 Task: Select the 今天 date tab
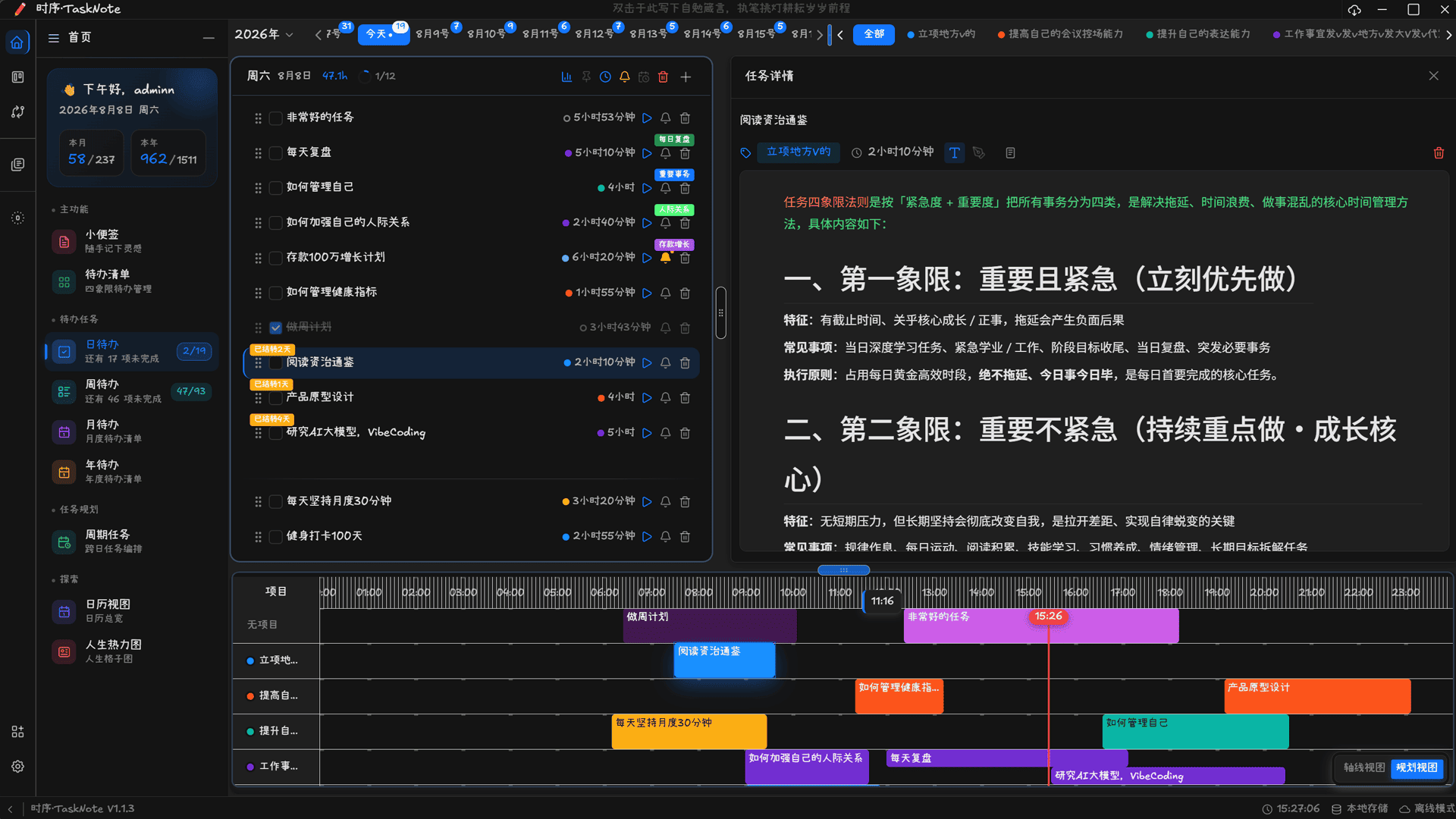[x=383, y=34]
